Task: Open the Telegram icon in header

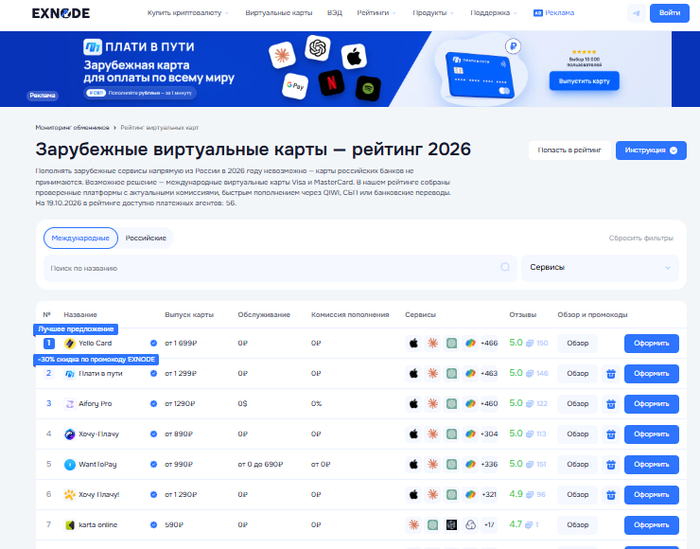Action: [x=636, y=13]
